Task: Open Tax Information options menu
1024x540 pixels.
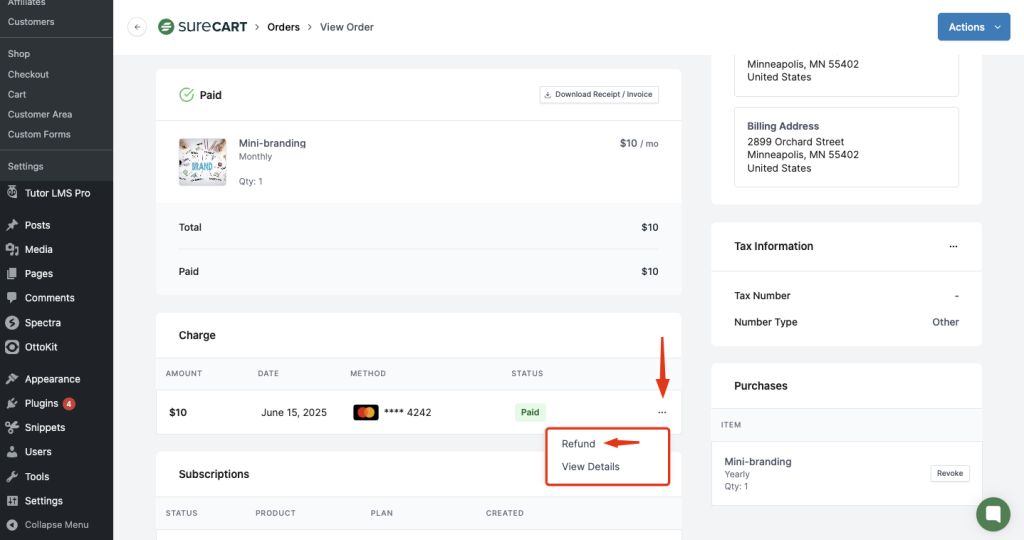Action: pos(953,246)
